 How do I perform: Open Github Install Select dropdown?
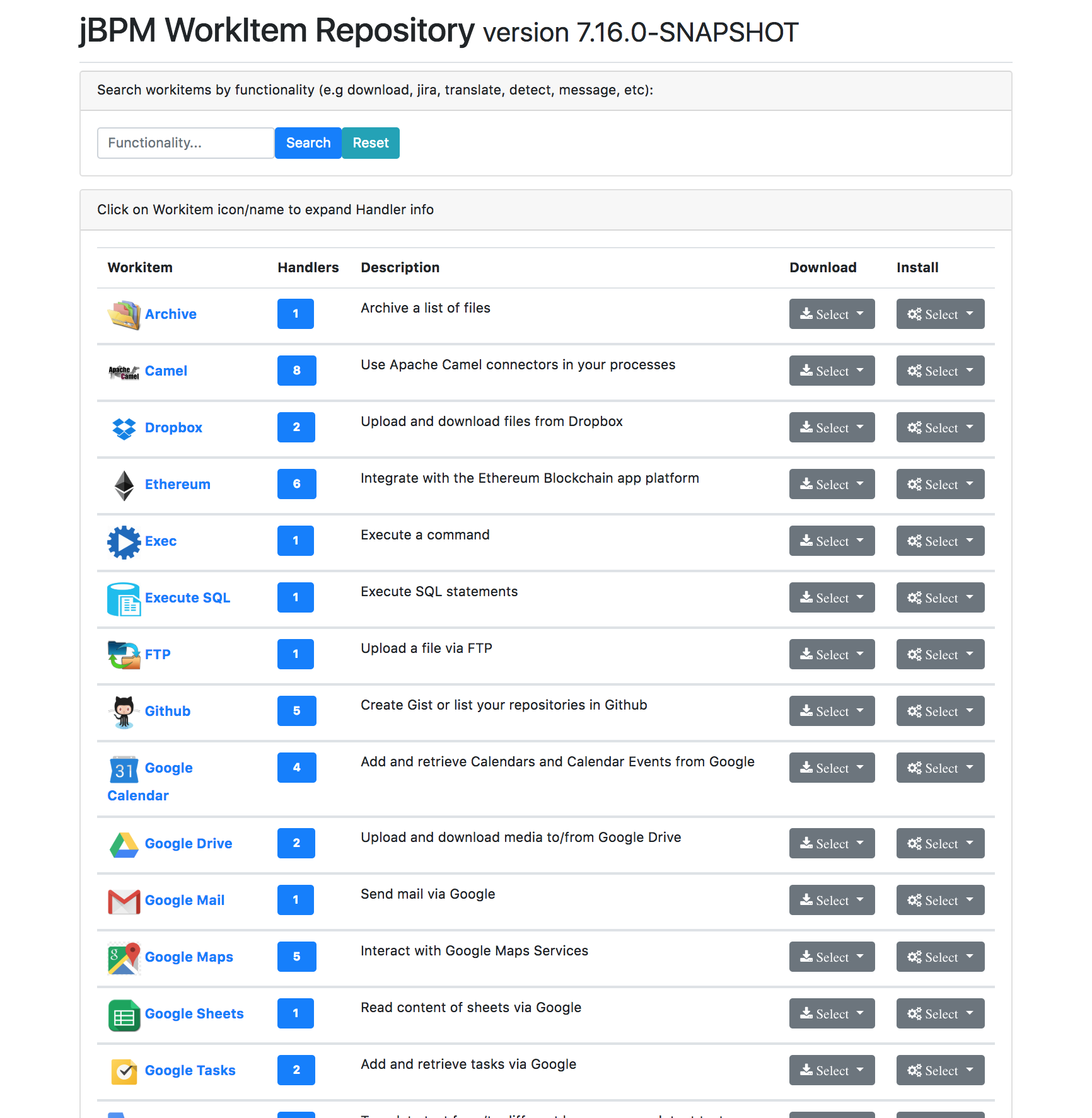pos(941,711)
